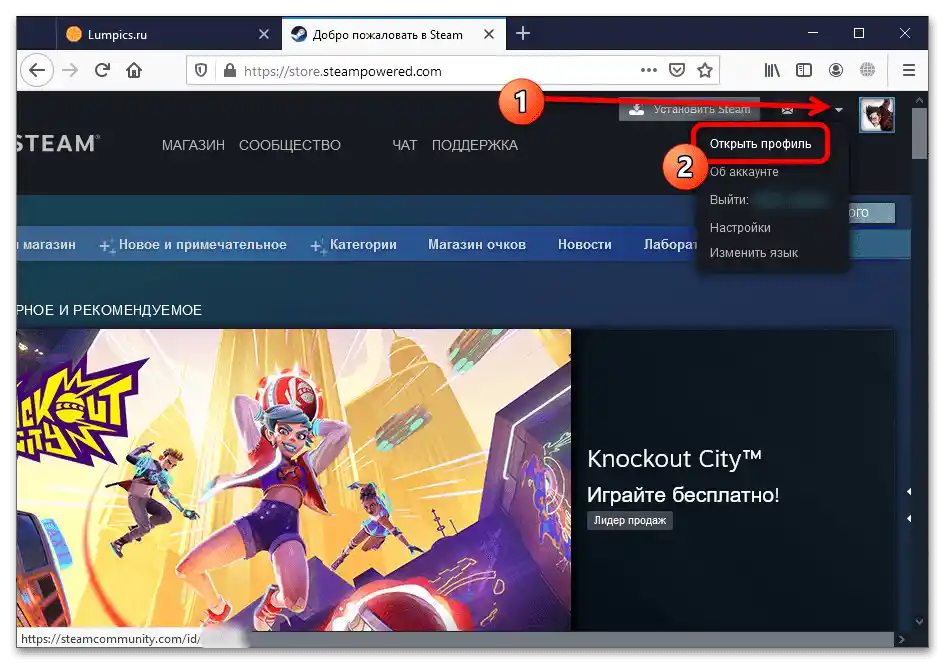Screen dimensions: 945x664
Task: Open Настройки from account menu
Action: (739, 228)
